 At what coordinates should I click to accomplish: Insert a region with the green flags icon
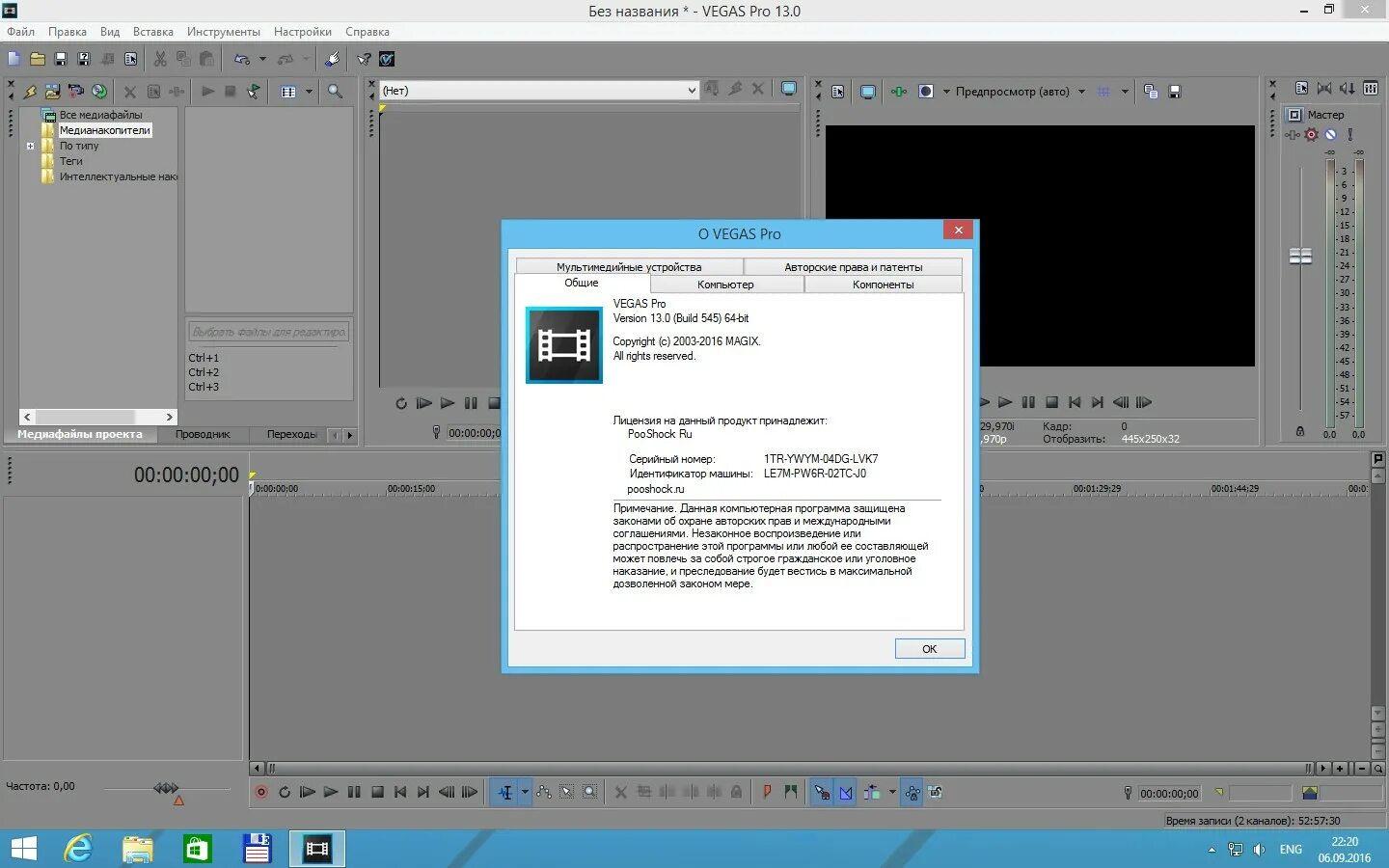(791, 792)
